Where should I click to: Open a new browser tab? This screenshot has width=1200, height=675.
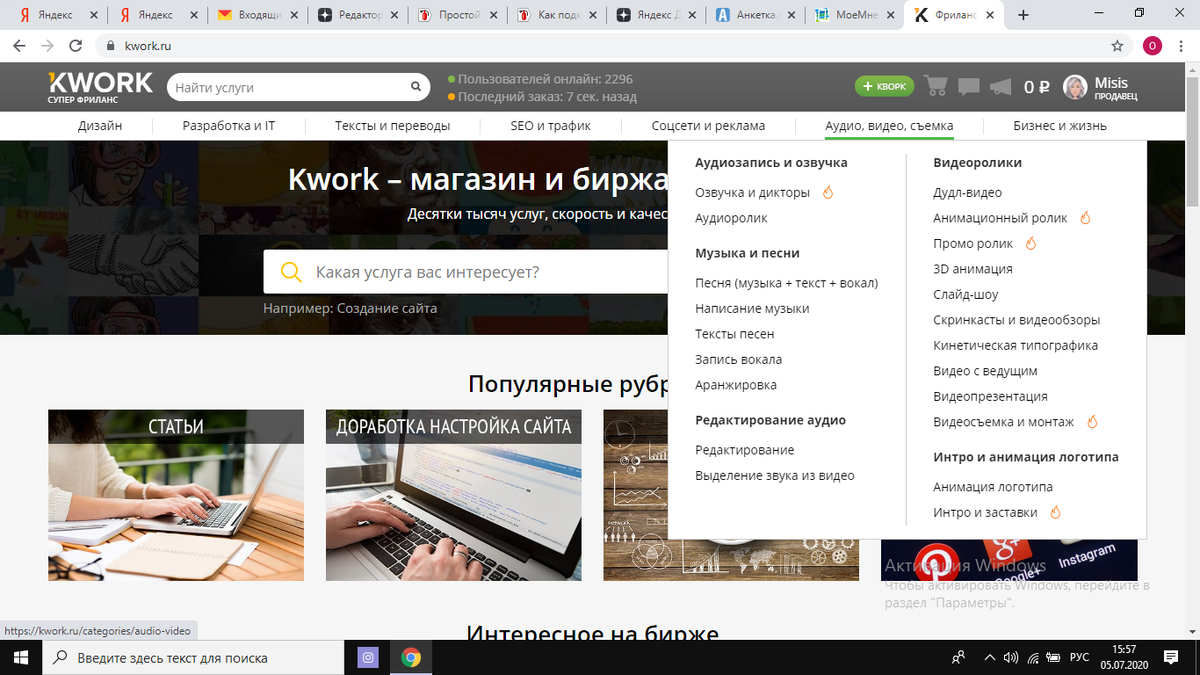click(x=1023, y=15)
